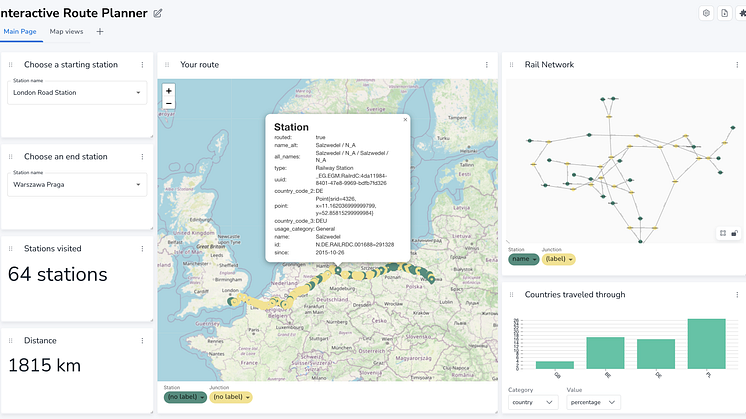The height and width of the screenshot is (419, 746).
Task: Open map Station (no label) selector
Action: tap(185, 397)
